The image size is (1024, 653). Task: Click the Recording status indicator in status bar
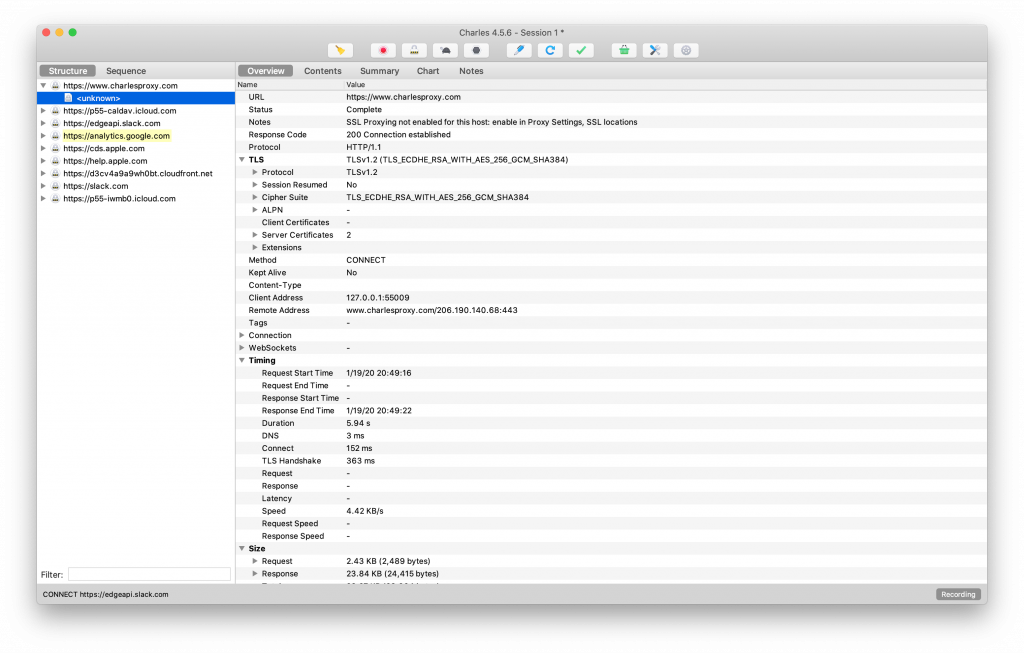(958, 594)
